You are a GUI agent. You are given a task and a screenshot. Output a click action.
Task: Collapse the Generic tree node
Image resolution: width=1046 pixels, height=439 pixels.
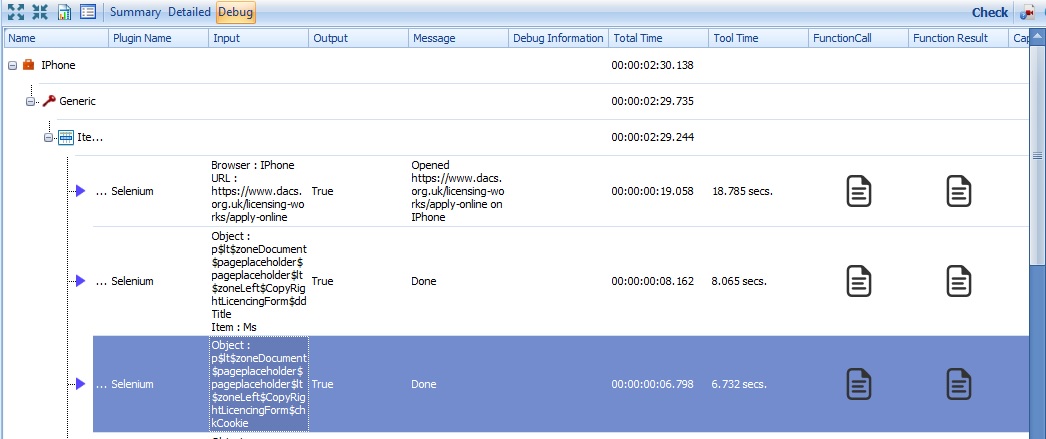click(x=30, y=102)
